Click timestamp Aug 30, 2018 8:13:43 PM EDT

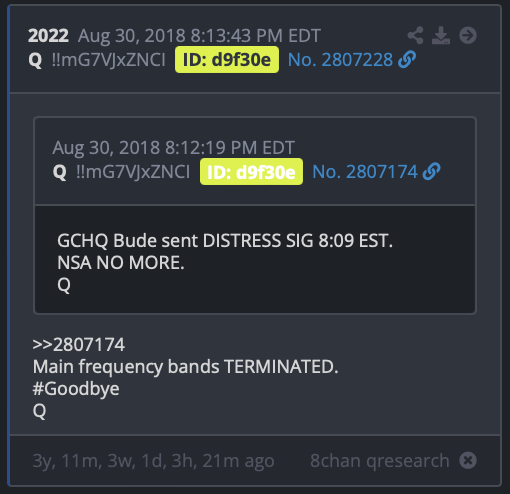(199, 36)
